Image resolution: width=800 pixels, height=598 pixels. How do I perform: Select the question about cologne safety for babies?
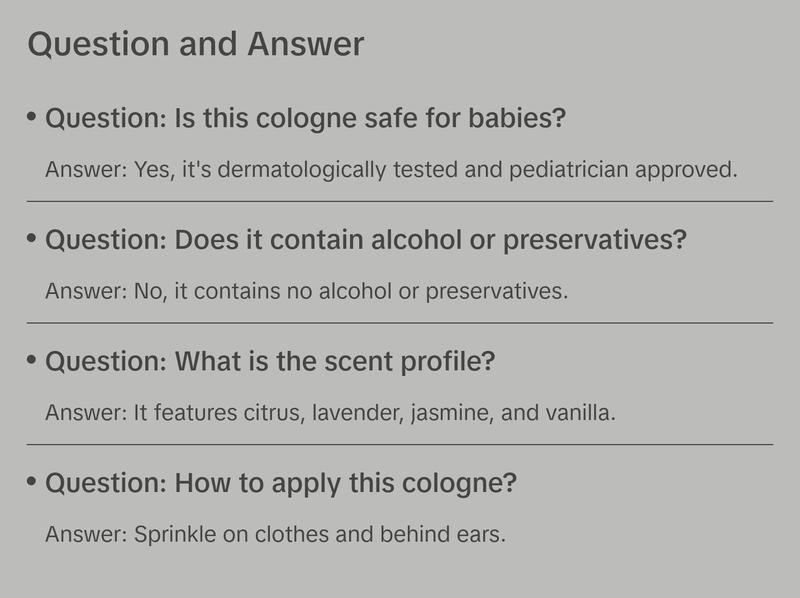306,119
